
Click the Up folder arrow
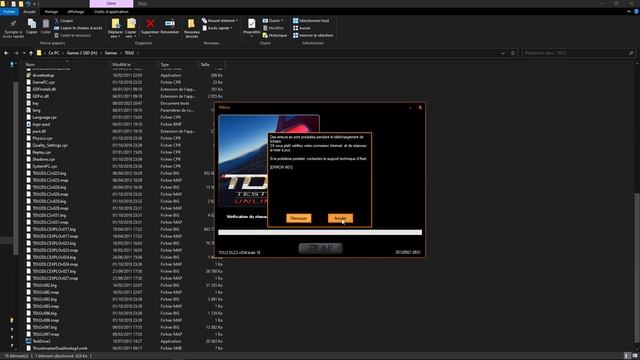coord(31,53)
